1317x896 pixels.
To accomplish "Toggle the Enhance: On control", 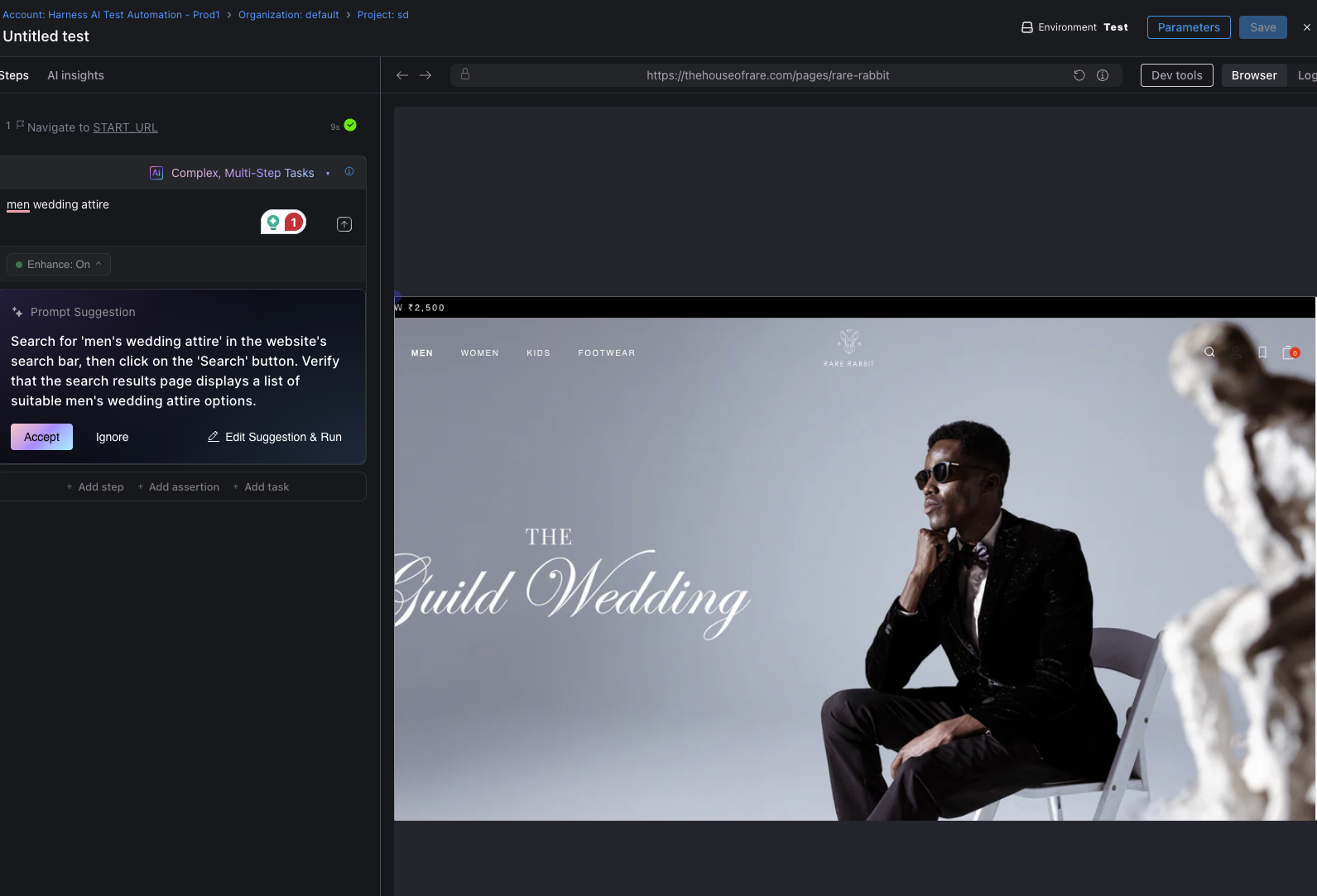I will 59,265.
